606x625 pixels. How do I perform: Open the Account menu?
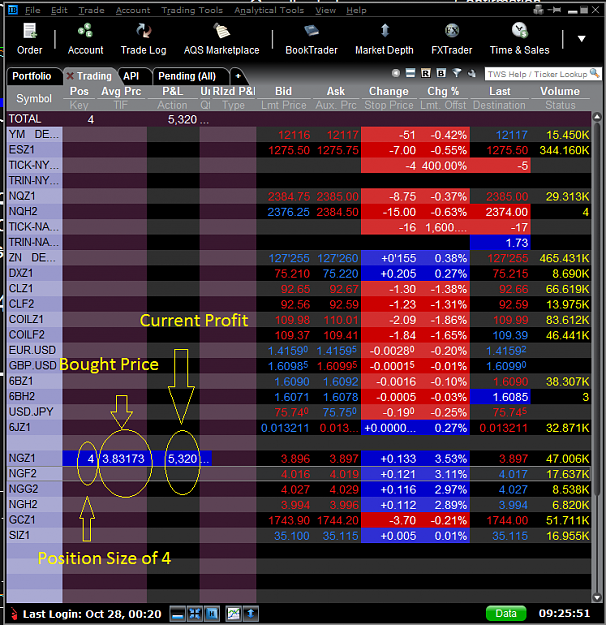click(133, 10)
